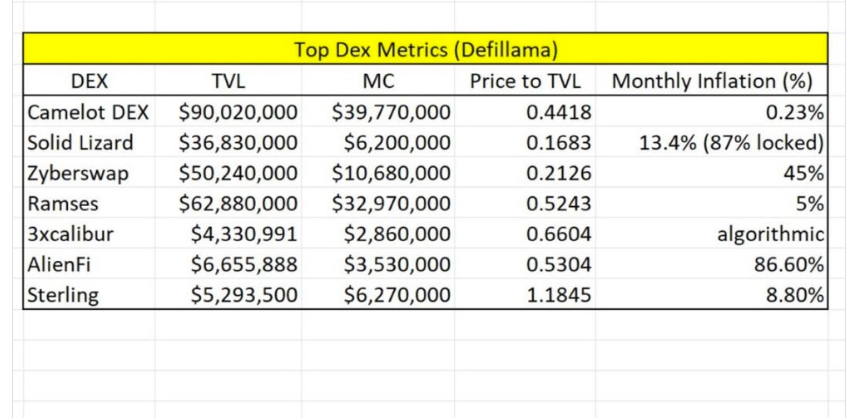This screenshot has width=849, height=418.
Task: Select the 'Camelot DEX' cell
Action: click(x=89, y=112)
